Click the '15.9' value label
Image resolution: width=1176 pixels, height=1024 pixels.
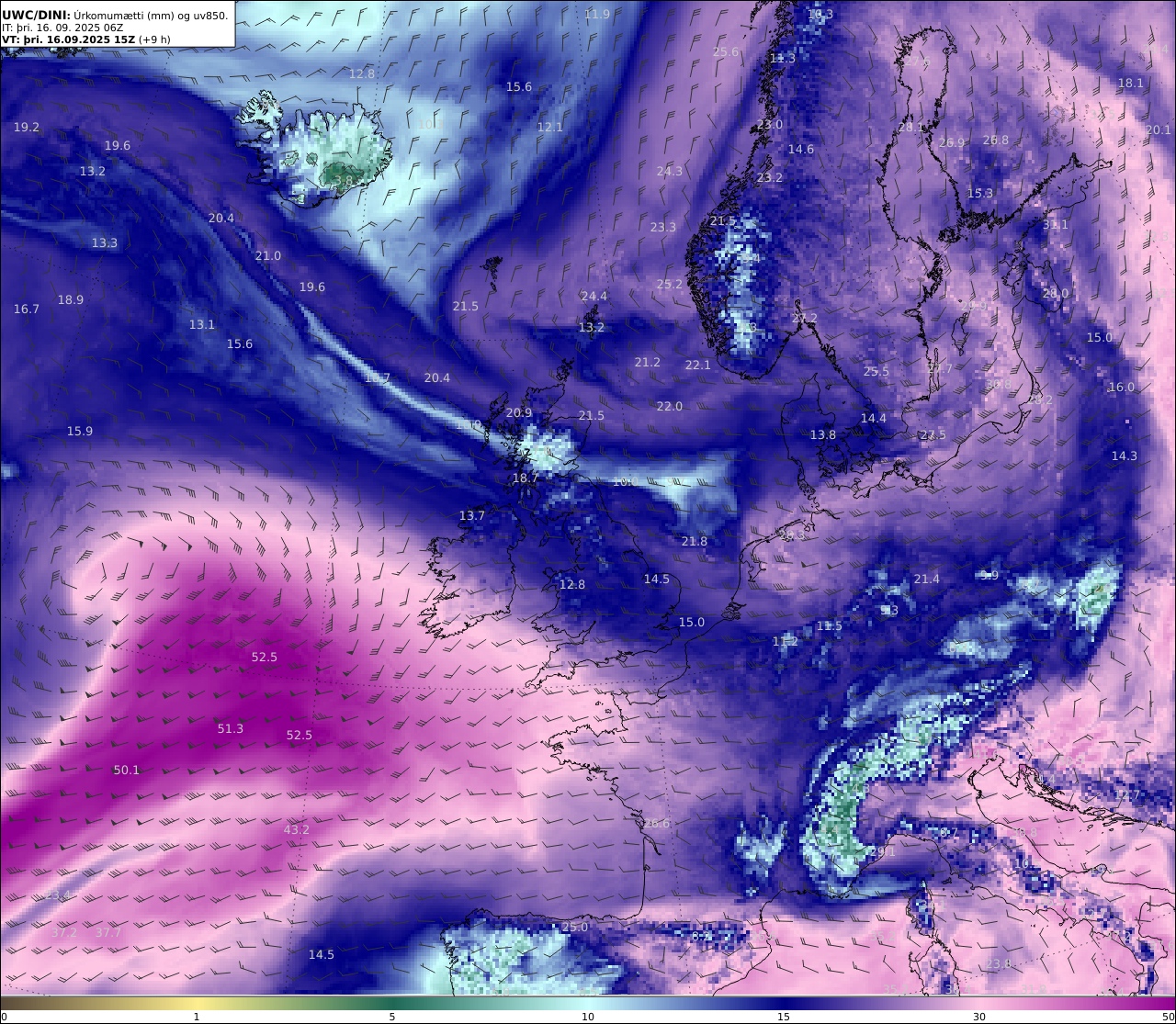pyautogui.click(x=80, y=432)
